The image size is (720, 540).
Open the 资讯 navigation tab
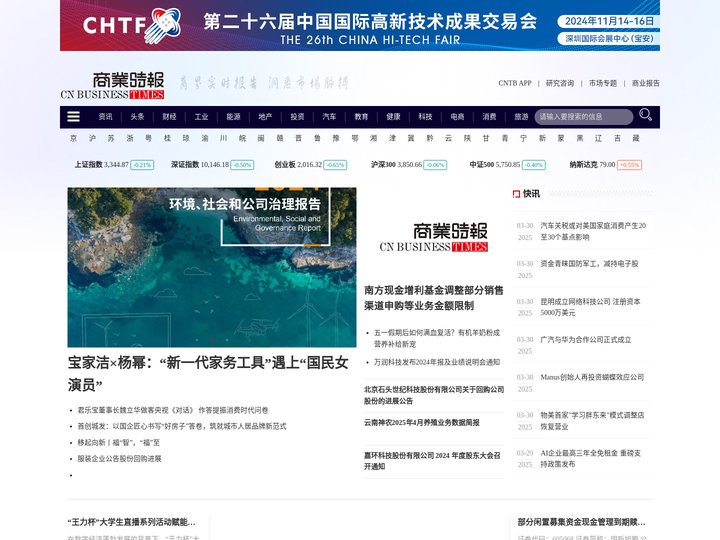click(x=106, y=117)
